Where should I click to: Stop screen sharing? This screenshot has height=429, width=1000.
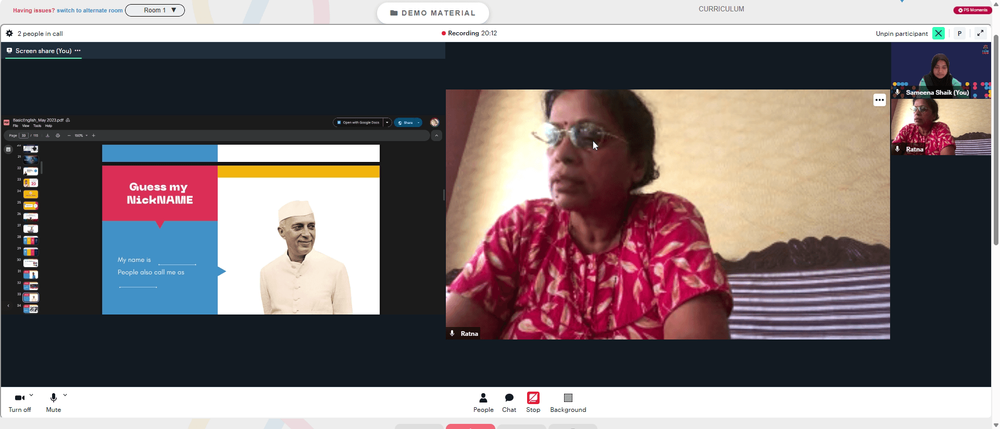tap(533, 403)
